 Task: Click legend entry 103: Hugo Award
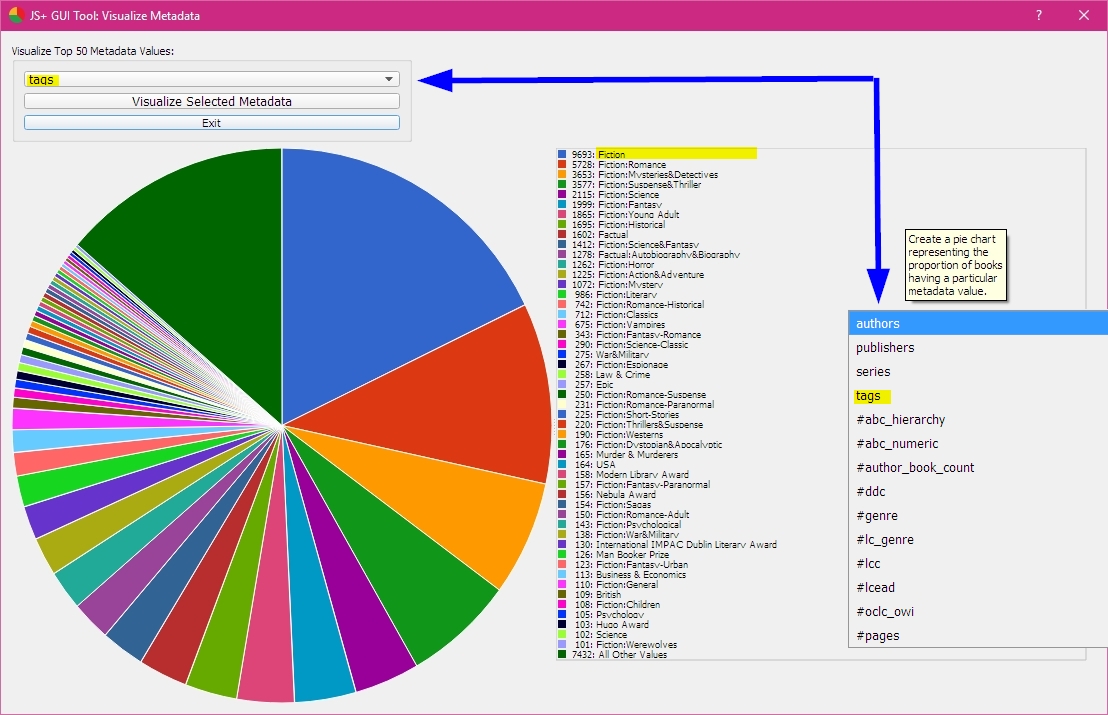coord(611,624)
